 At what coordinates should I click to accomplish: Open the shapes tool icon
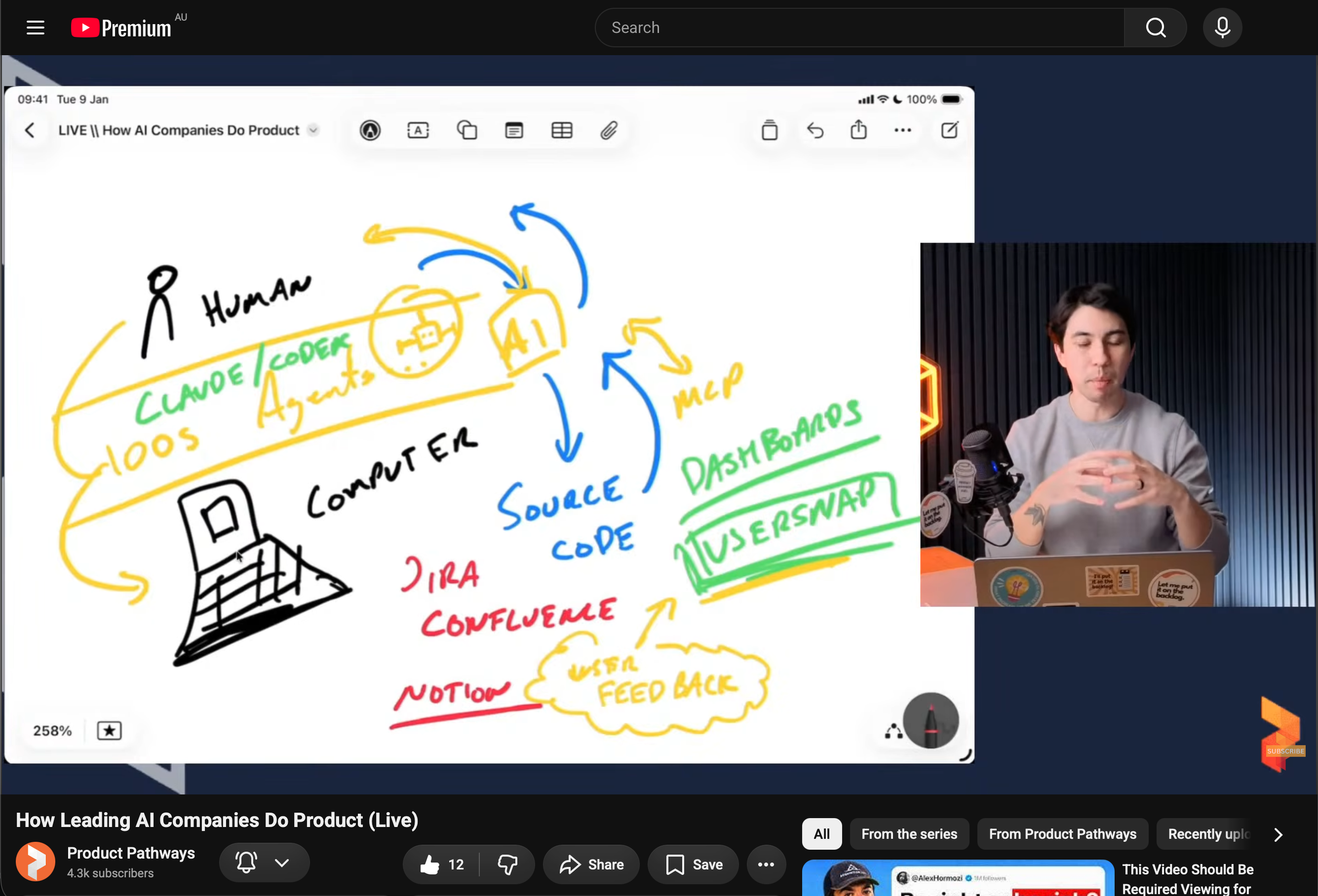click(x=467, y=130)
